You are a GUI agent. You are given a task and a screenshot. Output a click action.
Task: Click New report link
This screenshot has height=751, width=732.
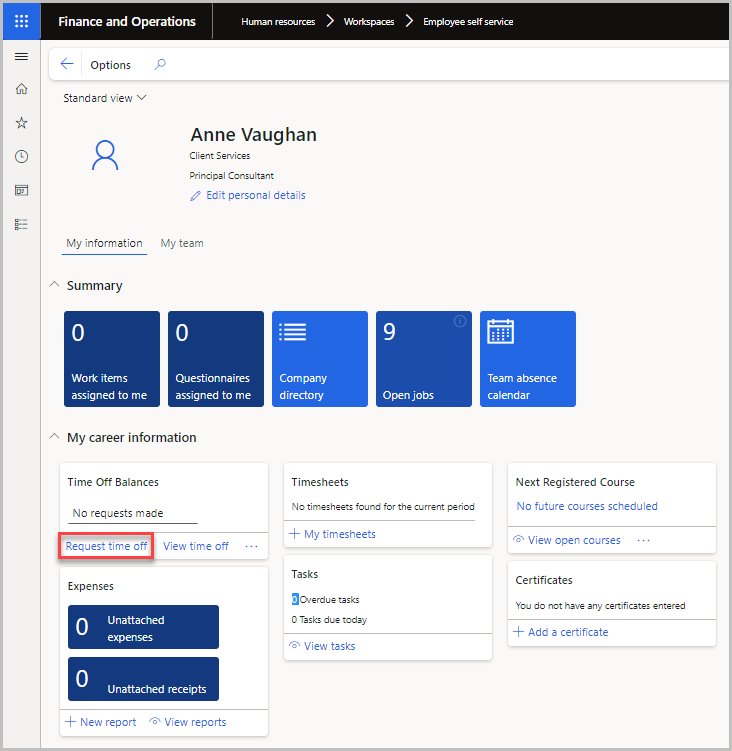(x=108, y=722)
